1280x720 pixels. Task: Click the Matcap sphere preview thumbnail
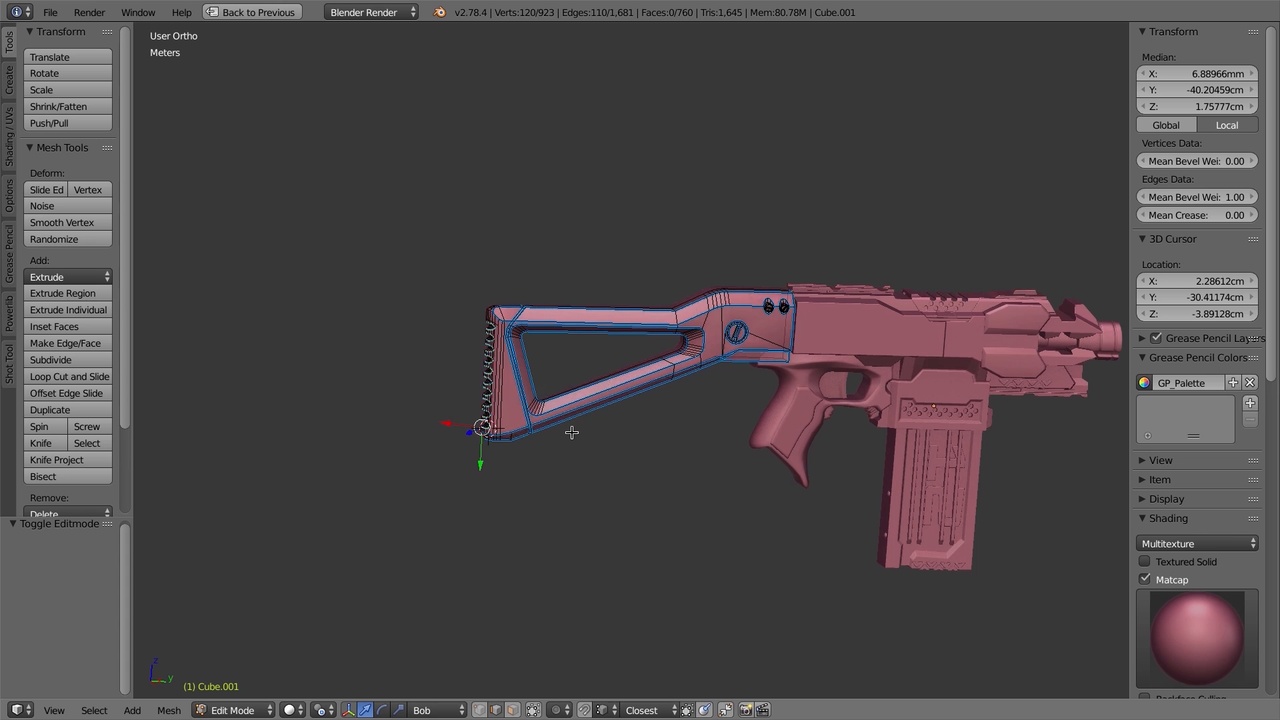pyautogui.click(x=1197, y=638)
